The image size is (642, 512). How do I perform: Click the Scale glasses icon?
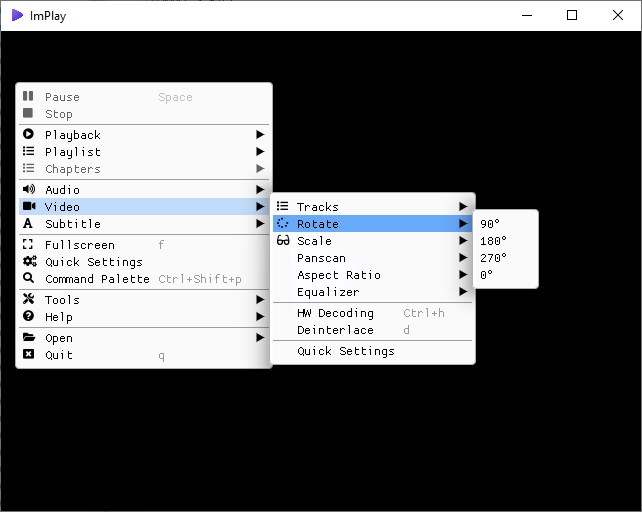[x=283, y=240]
